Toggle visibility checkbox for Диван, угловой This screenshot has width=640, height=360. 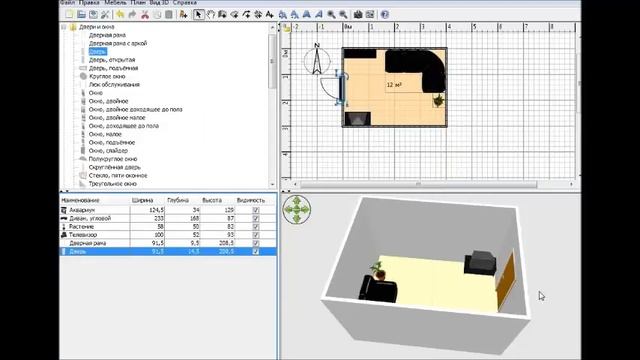pos(256,218)
